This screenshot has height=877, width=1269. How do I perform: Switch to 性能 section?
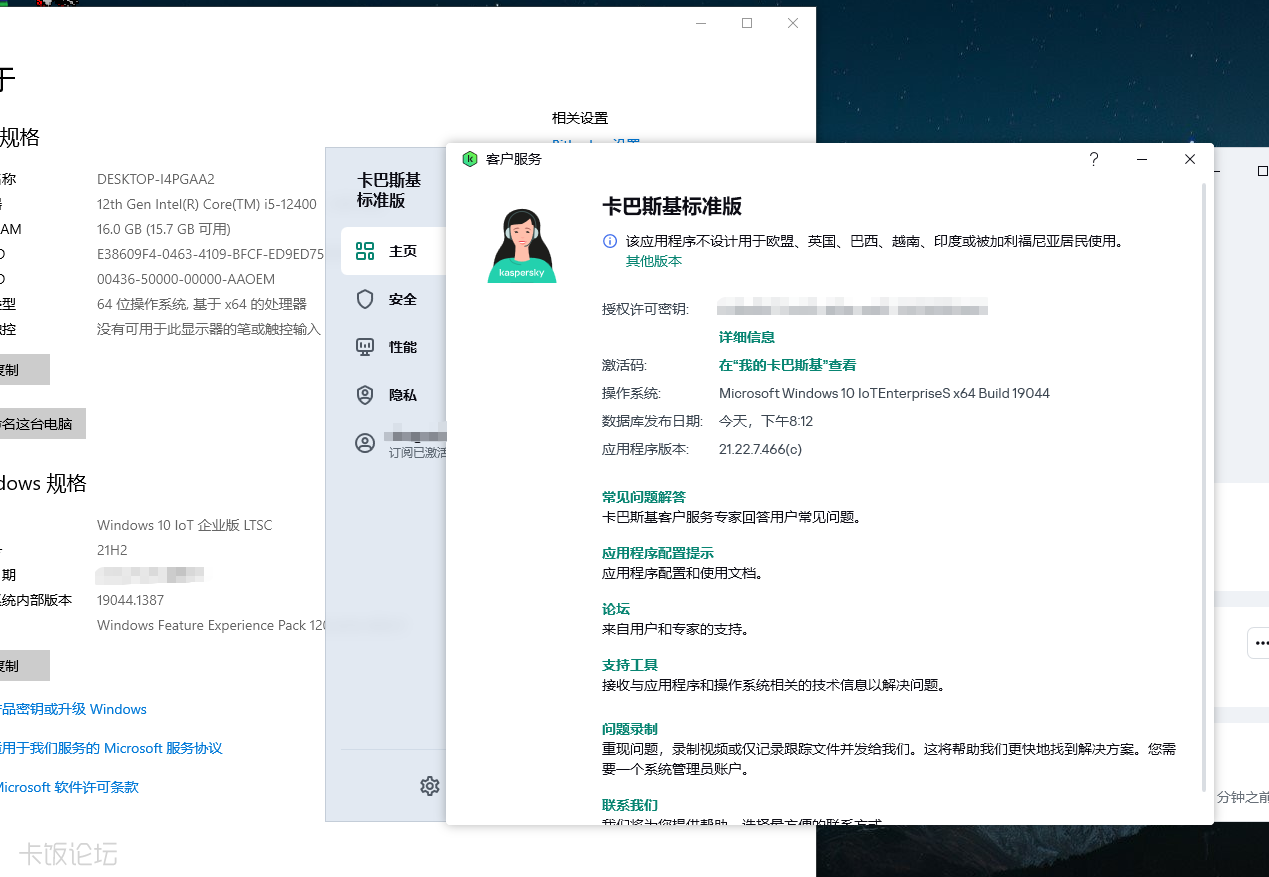click(403, 347)
